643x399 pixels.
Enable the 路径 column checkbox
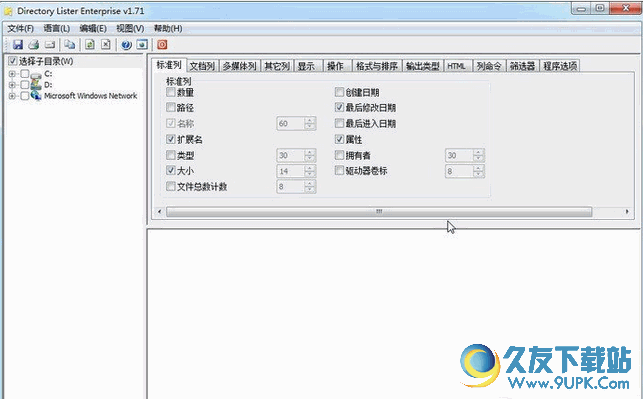[171, 107]
